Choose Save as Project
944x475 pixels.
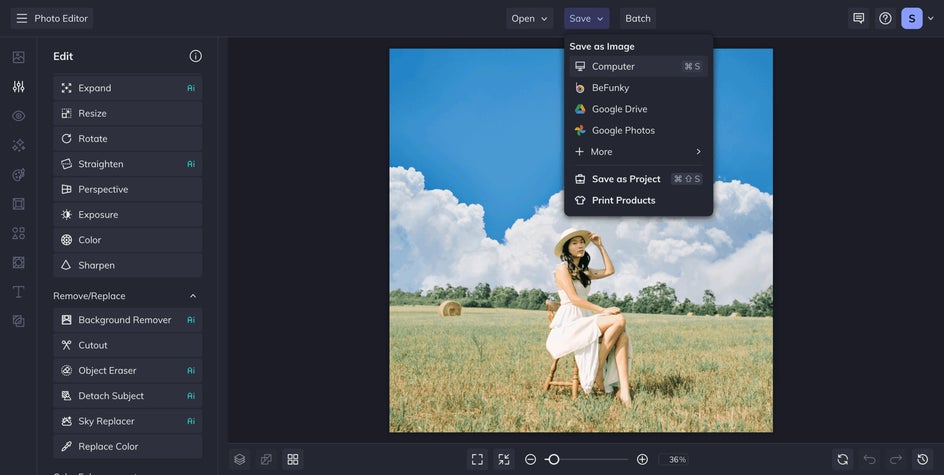pyautogui.click(x=638, y=179)
